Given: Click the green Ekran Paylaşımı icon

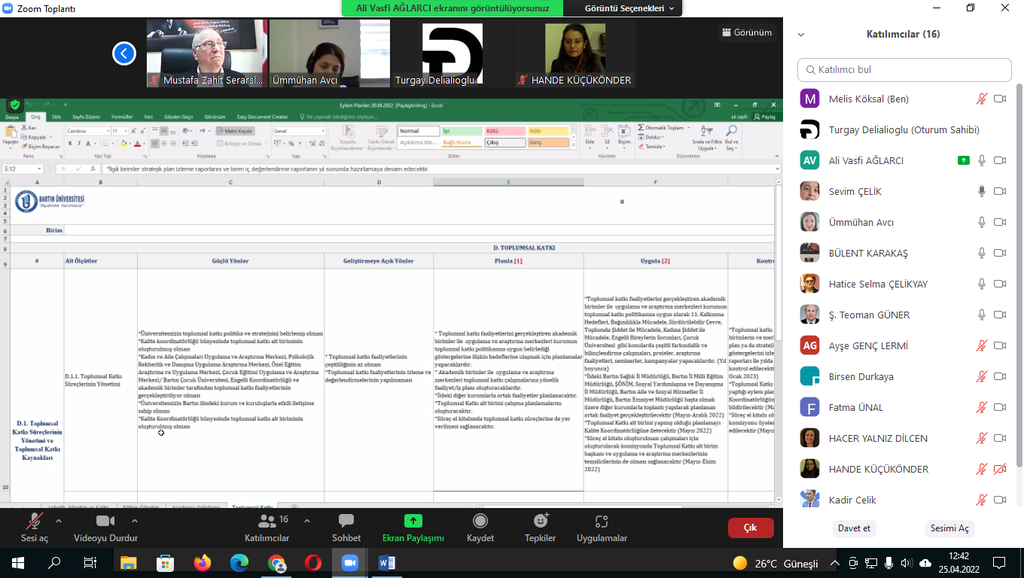Looking at the screenshot, I should click(x=413, y=521).
